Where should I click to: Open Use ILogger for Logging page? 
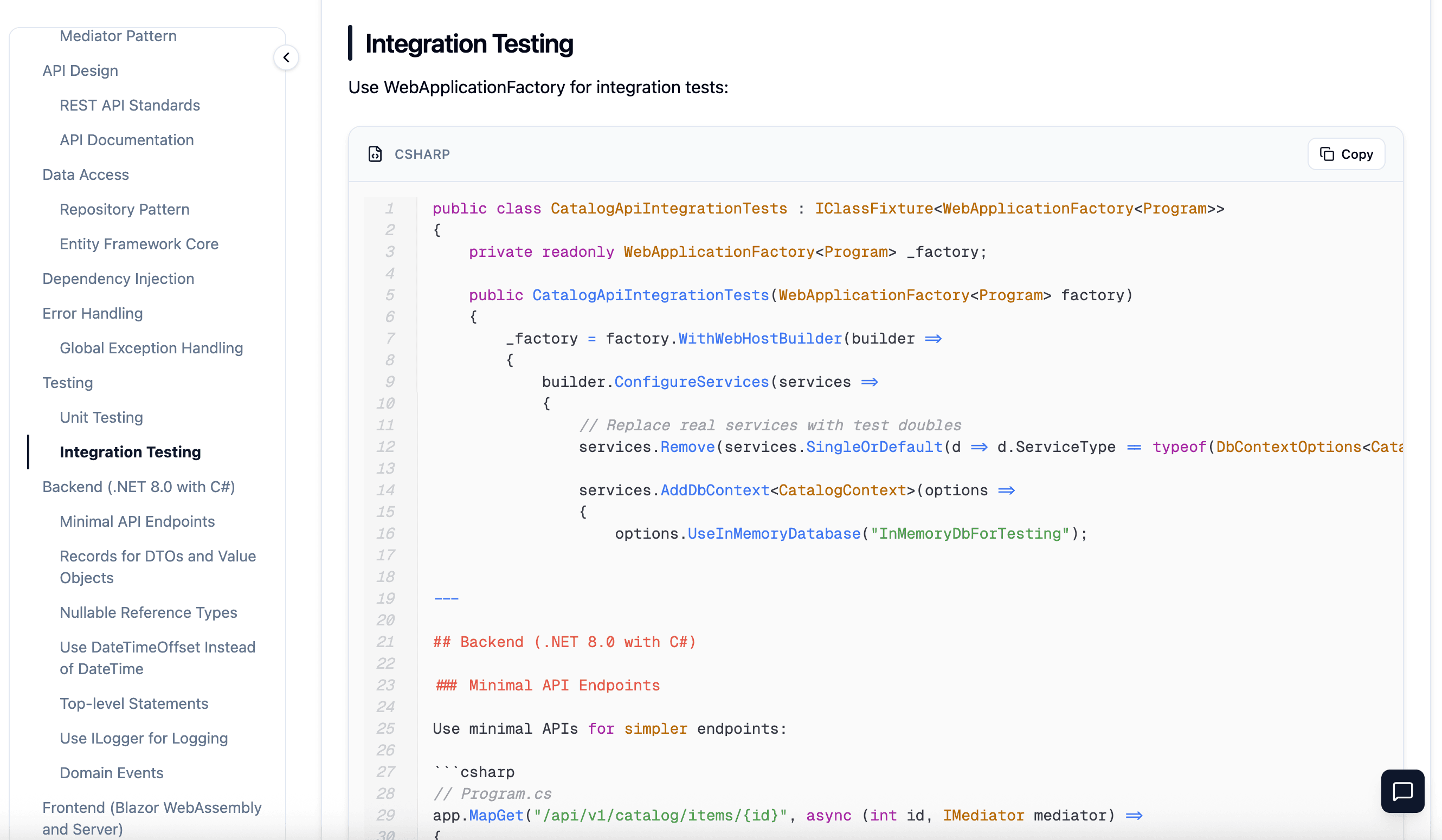[x=143, y=738]
